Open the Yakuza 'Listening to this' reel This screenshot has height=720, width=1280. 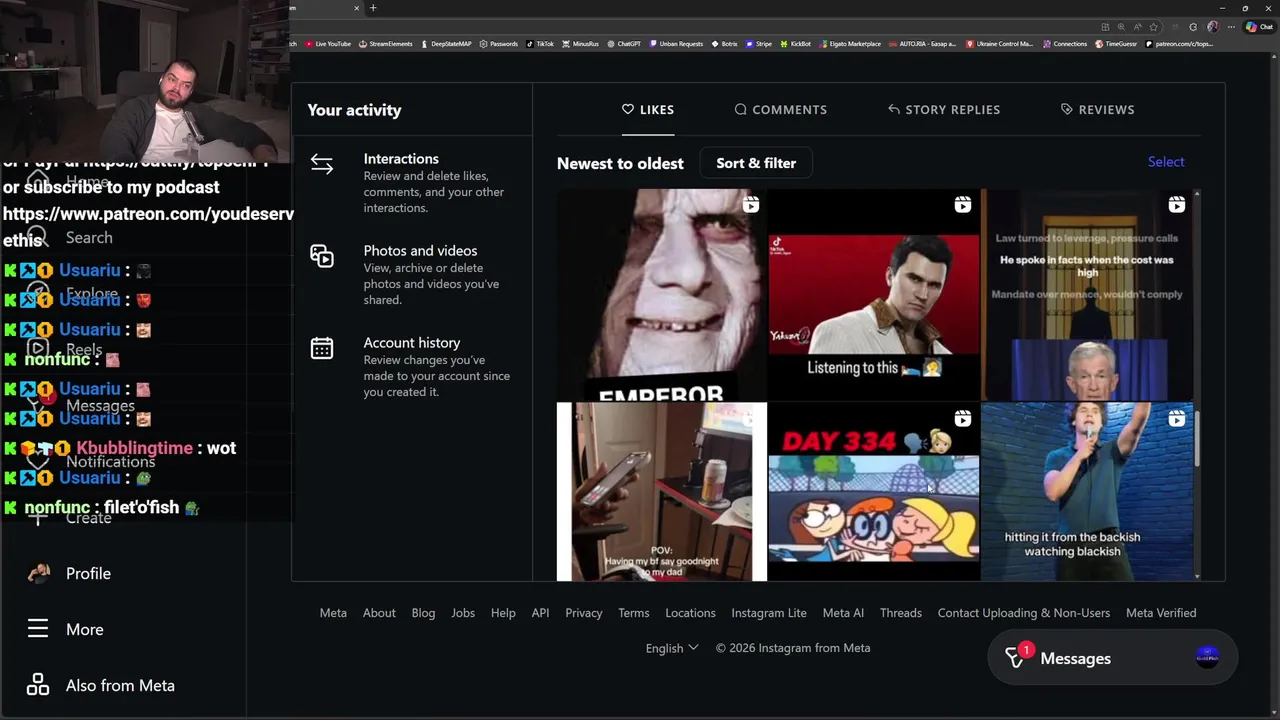(x=874, y=295)
